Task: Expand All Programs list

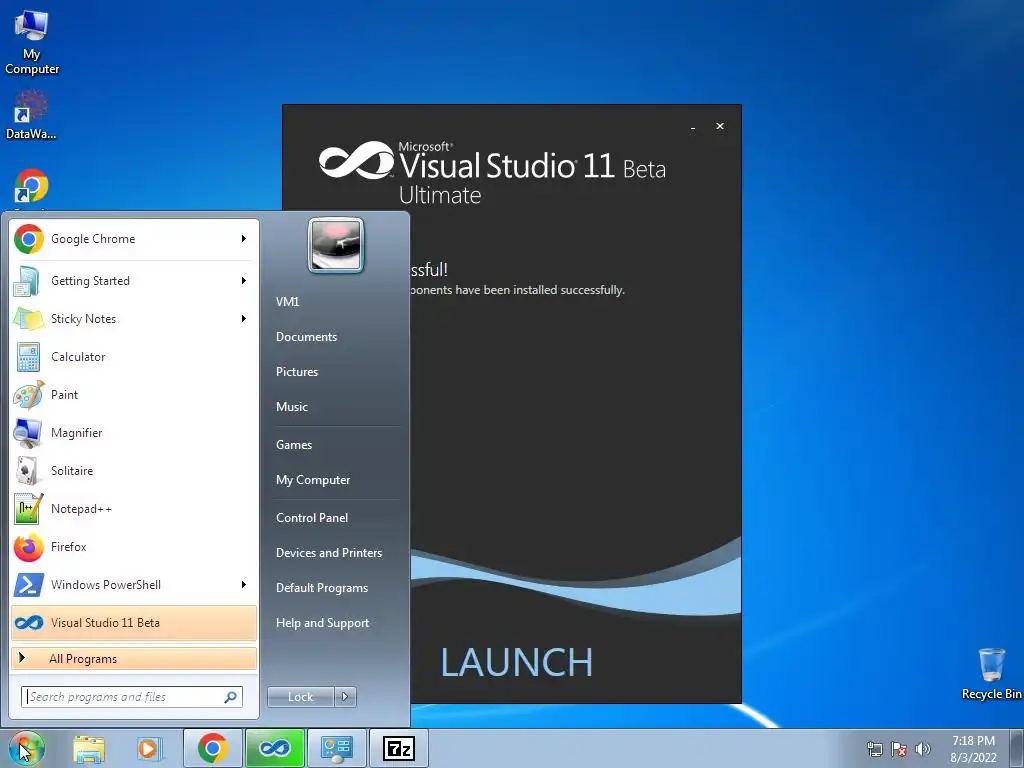Action: point(134,659)
